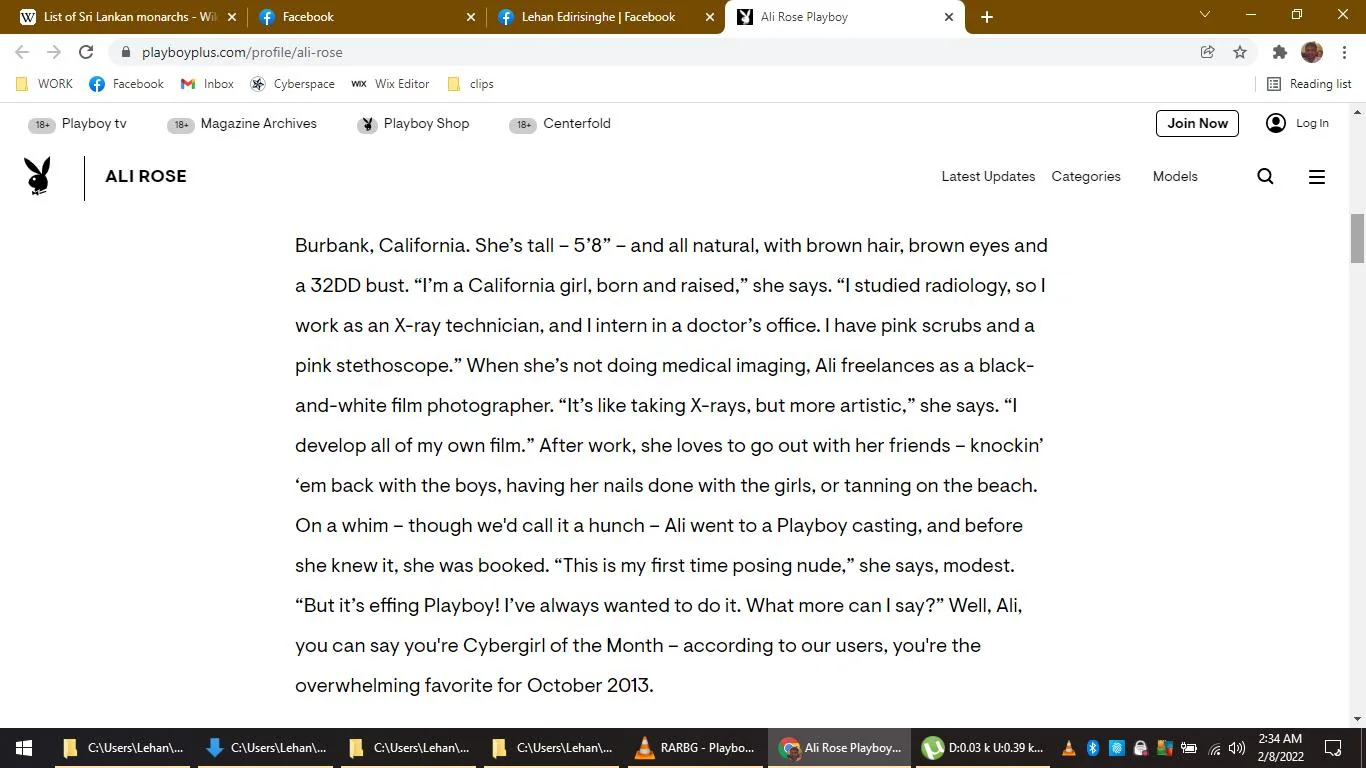Viewport: 1366px width, 768px height.
Task: Click the volume speaker tray icon
Action: pos(1237,748)
